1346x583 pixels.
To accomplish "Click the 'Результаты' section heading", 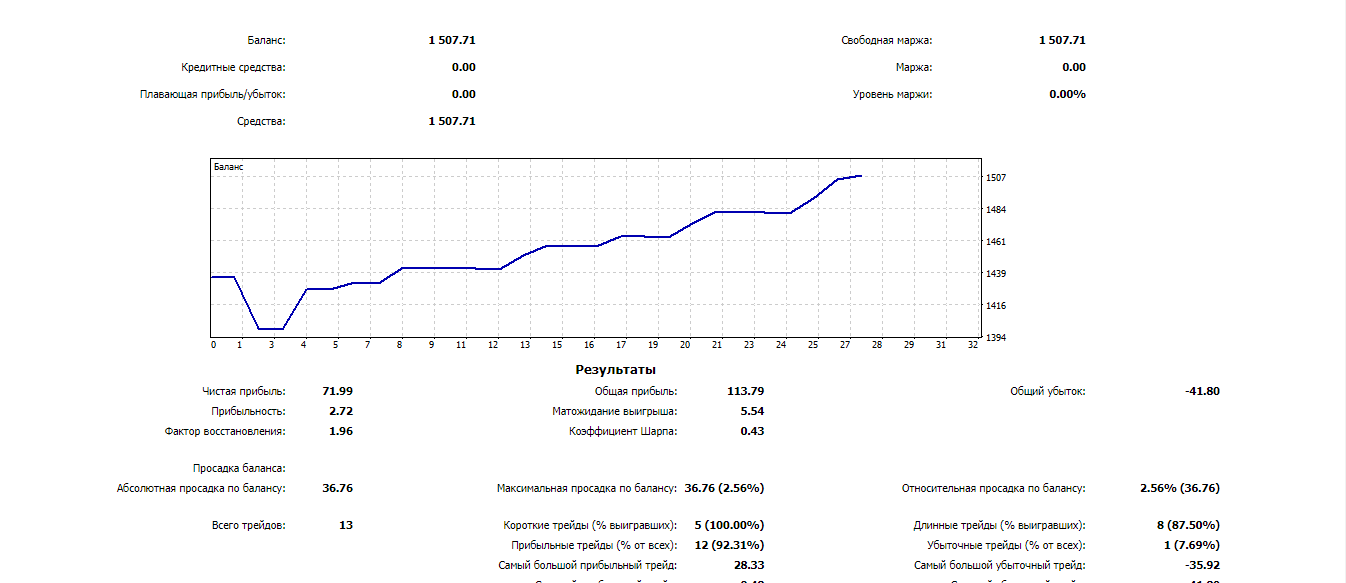I will [x=616, y=370].
